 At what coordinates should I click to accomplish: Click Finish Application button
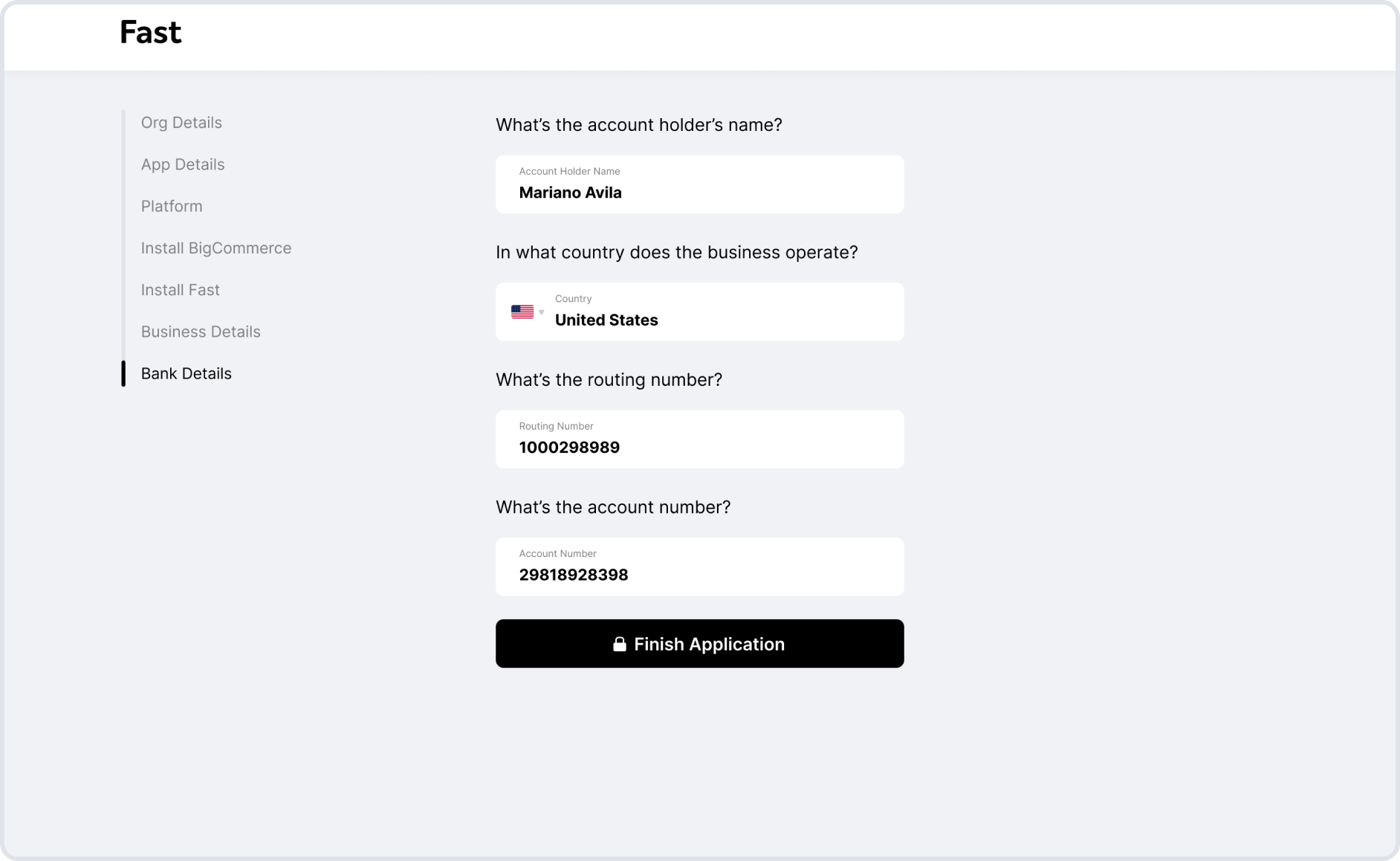[x=699, y=643]
